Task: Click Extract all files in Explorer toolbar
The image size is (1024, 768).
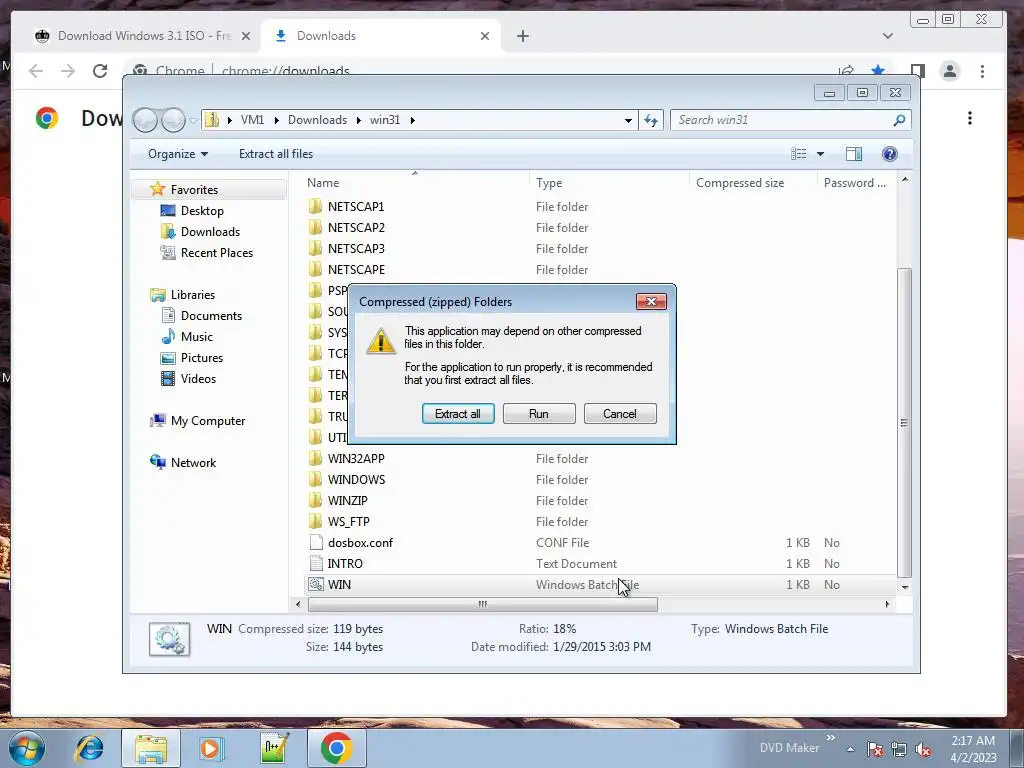Action: click(276, 153)
